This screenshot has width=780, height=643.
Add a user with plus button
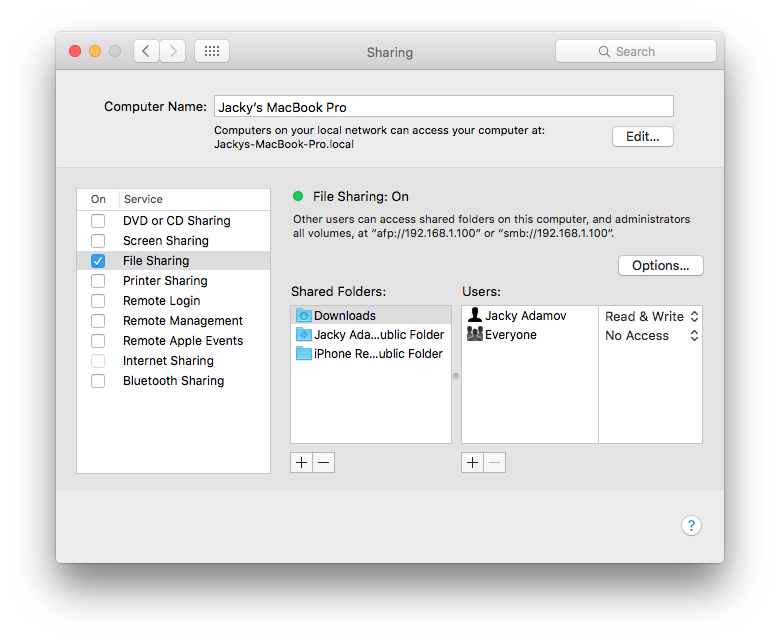(472, 462)
